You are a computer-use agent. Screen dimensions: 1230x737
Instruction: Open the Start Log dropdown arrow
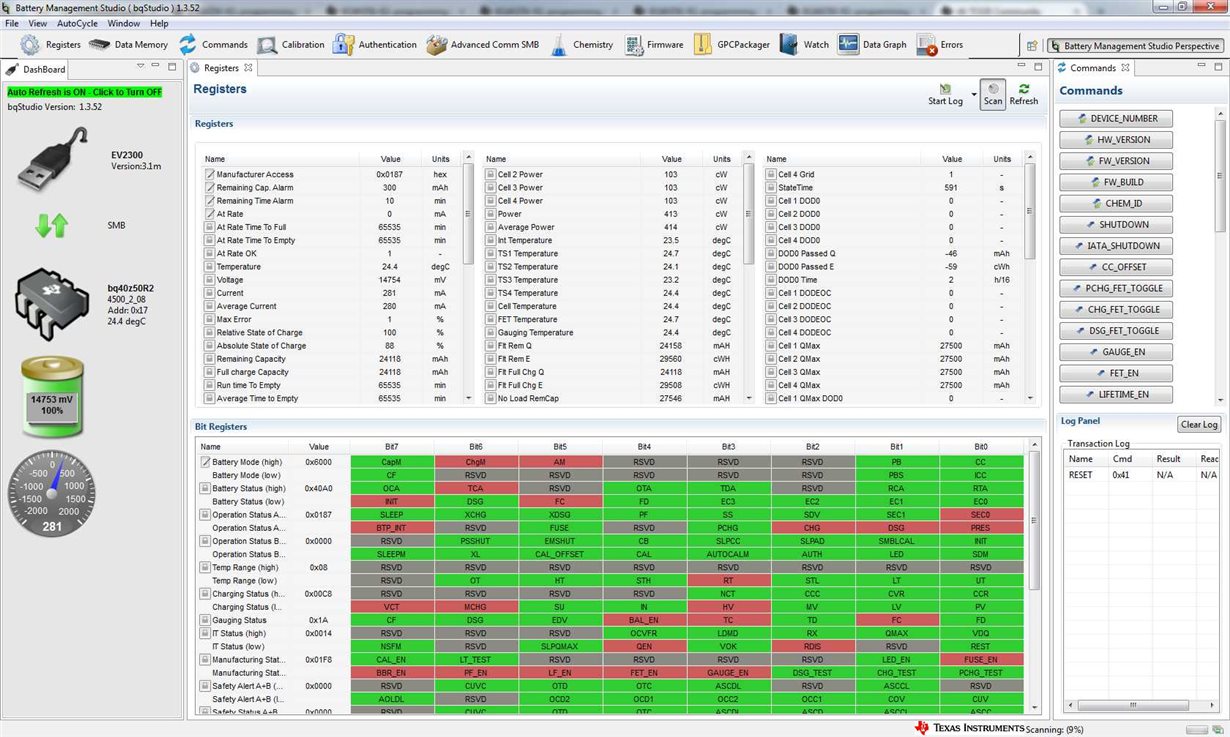[973, 95]
